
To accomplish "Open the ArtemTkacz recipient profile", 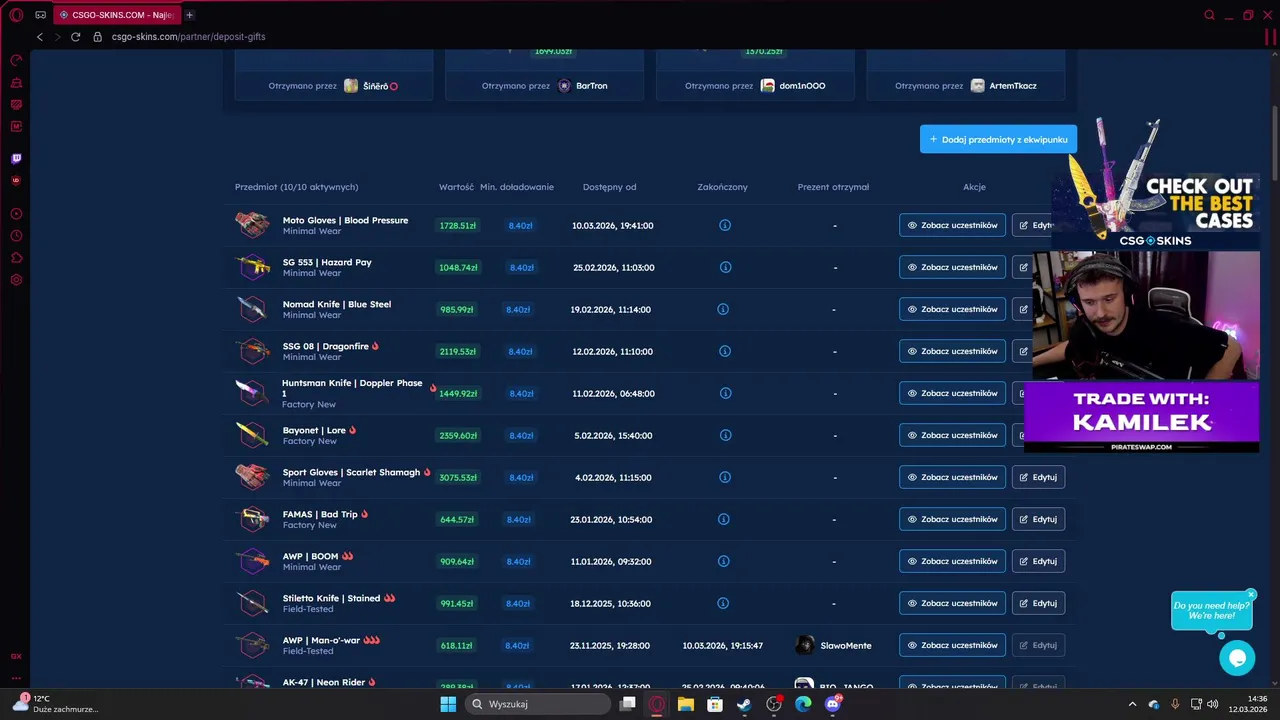I will click(x=1003, y=86).
